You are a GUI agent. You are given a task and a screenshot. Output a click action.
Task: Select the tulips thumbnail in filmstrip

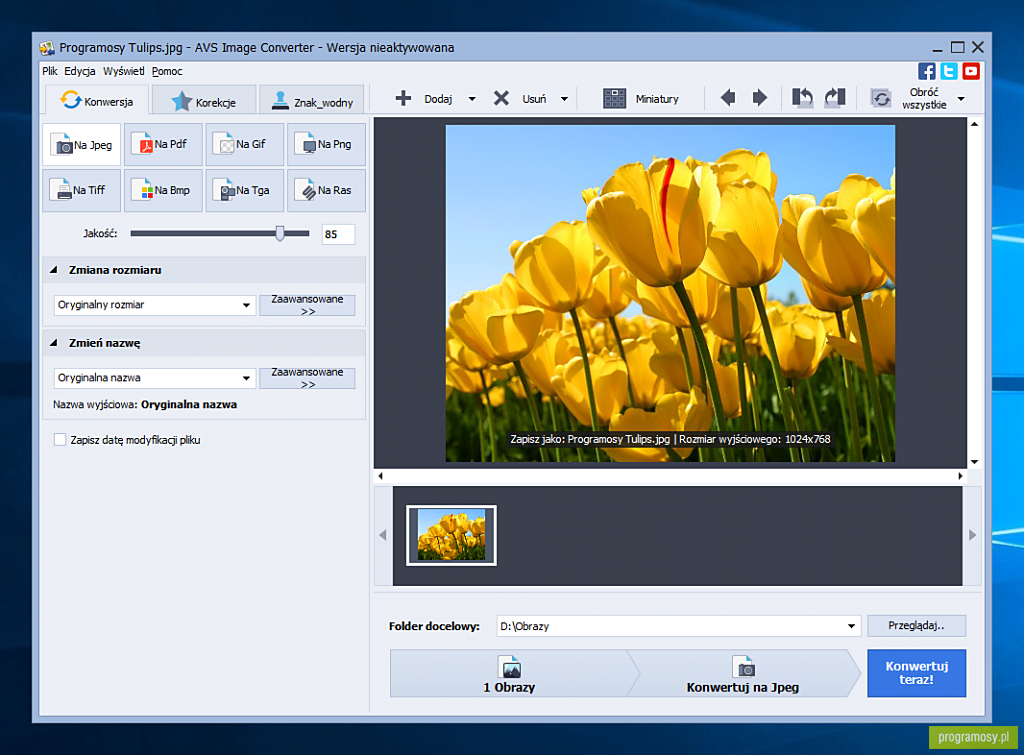[x=451, y=535]
